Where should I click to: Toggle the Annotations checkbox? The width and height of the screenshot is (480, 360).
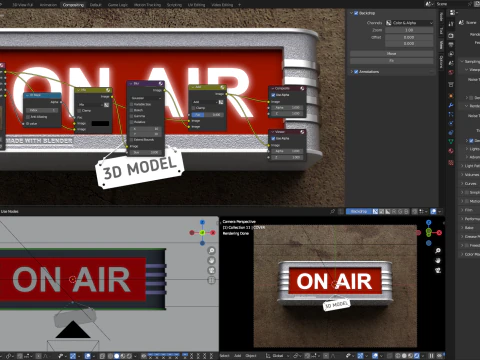(356, 72)
